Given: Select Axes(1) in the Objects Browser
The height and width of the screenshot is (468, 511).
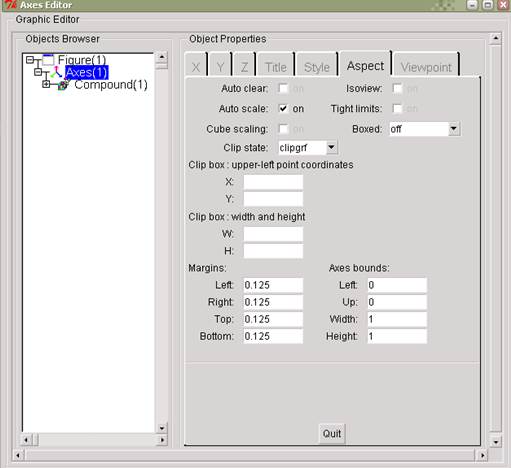Looking at the screenshot, I should coord(87,72).
